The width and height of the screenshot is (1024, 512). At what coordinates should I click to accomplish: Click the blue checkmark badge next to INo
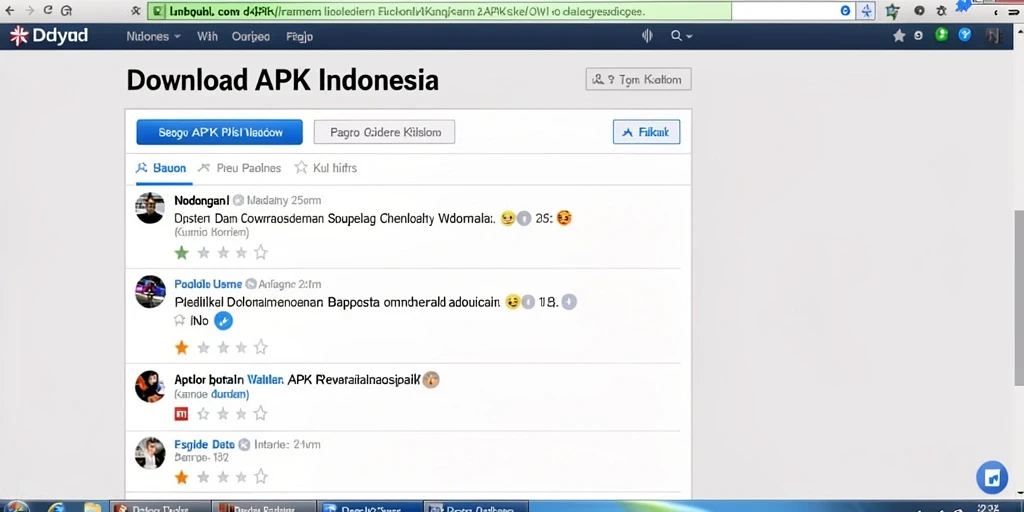point(223,321)
